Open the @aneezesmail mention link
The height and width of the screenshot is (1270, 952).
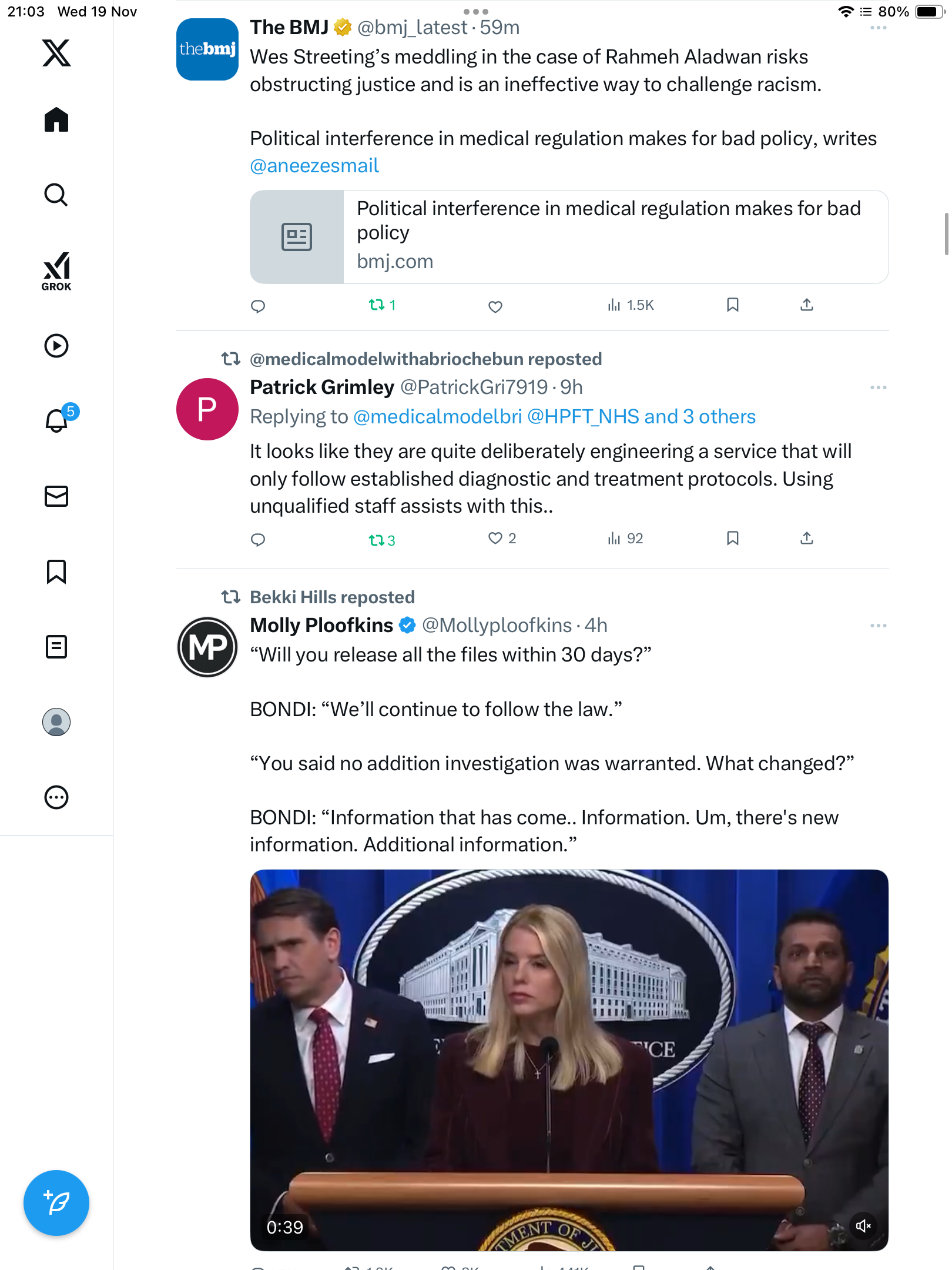click(x=314, y=166)
